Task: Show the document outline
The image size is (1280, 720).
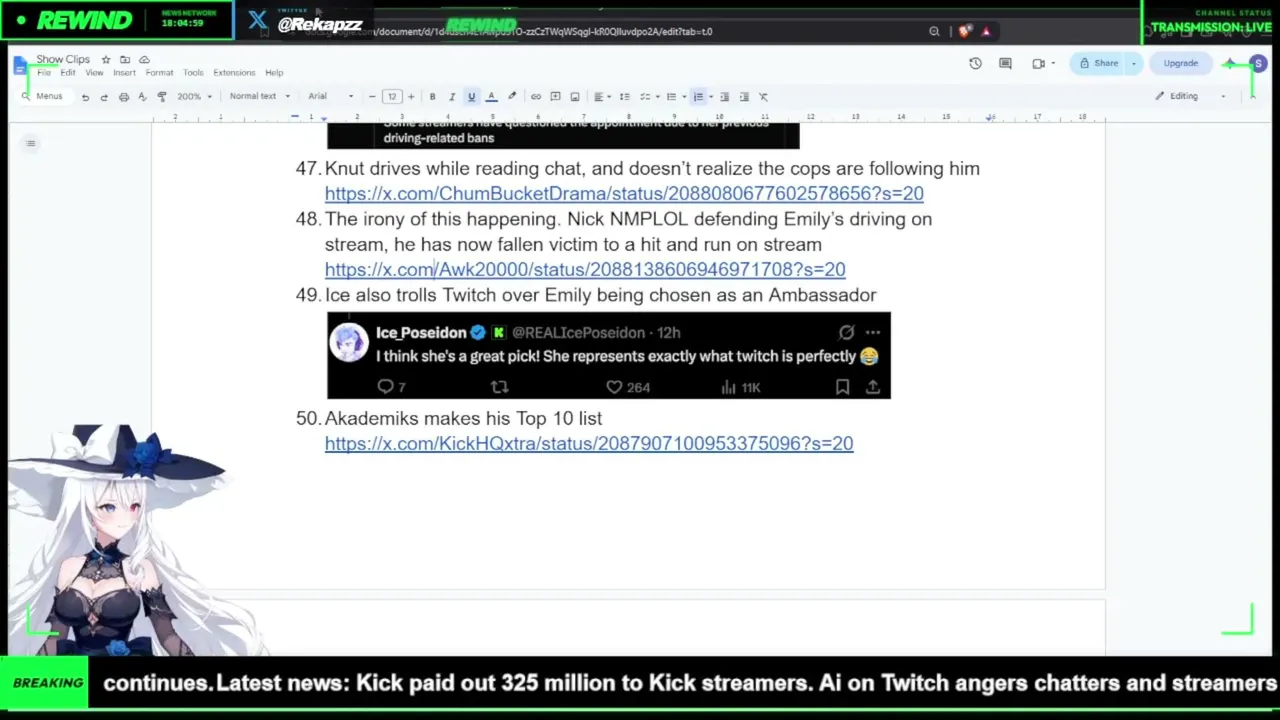Action: click(31, 143)
